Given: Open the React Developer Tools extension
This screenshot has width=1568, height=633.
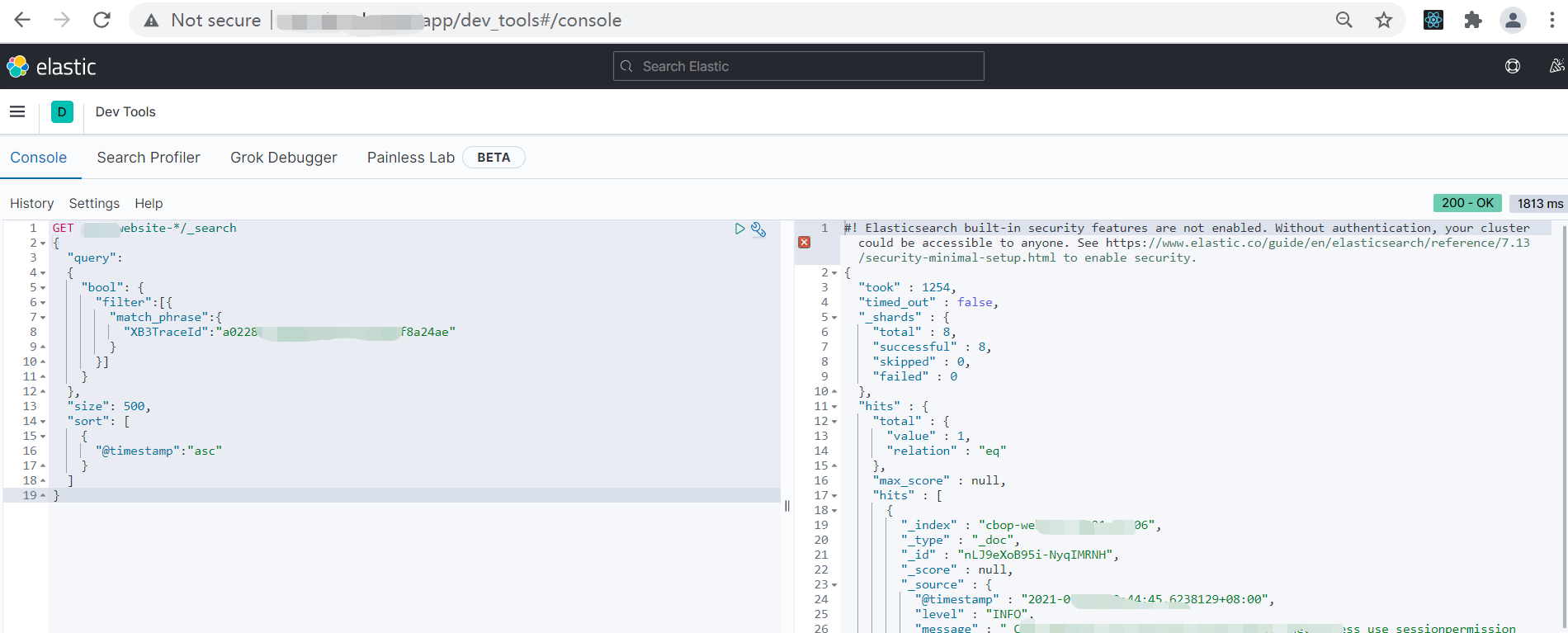Looking at the screenshot, I should coord(1433,20).
